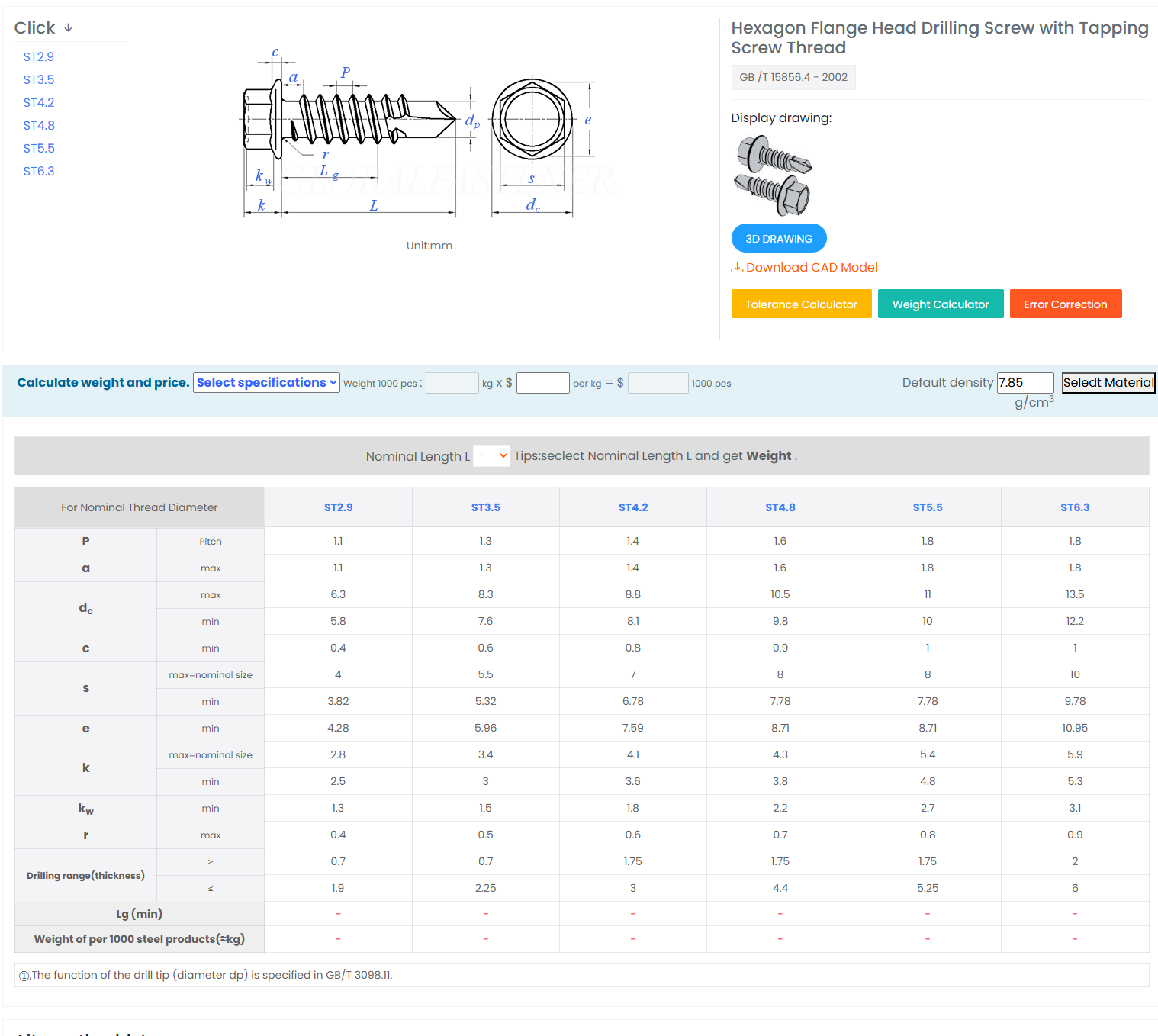Viewport: 1158px width, 1036px height.
Task: Click the 'Display drawing:' label
Action: pos(781,117)
